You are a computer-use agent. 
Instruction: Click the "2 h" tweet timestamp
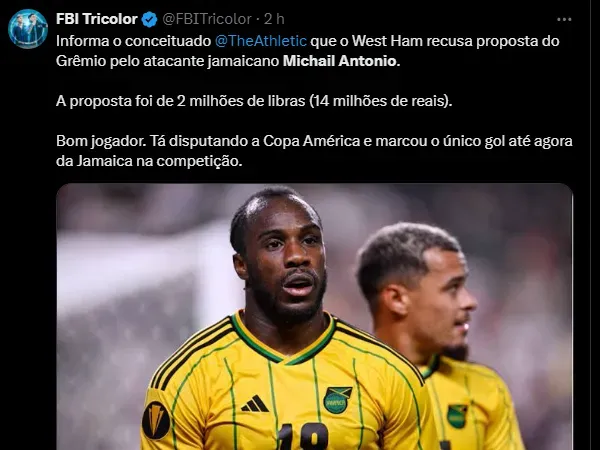tap(274, 19)
